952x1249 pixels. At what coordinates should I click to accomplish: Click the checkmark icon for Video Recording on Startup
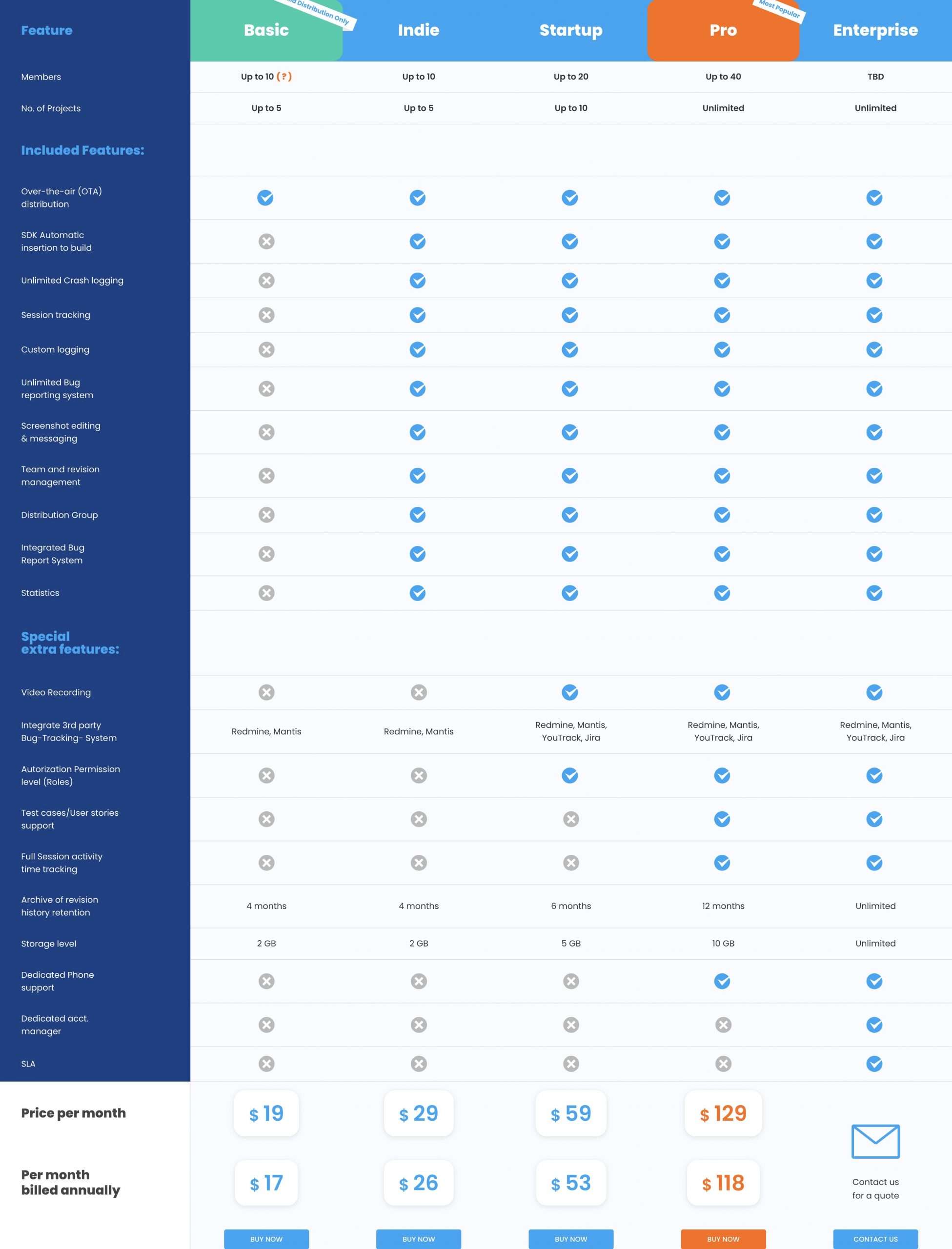[570, 692]
